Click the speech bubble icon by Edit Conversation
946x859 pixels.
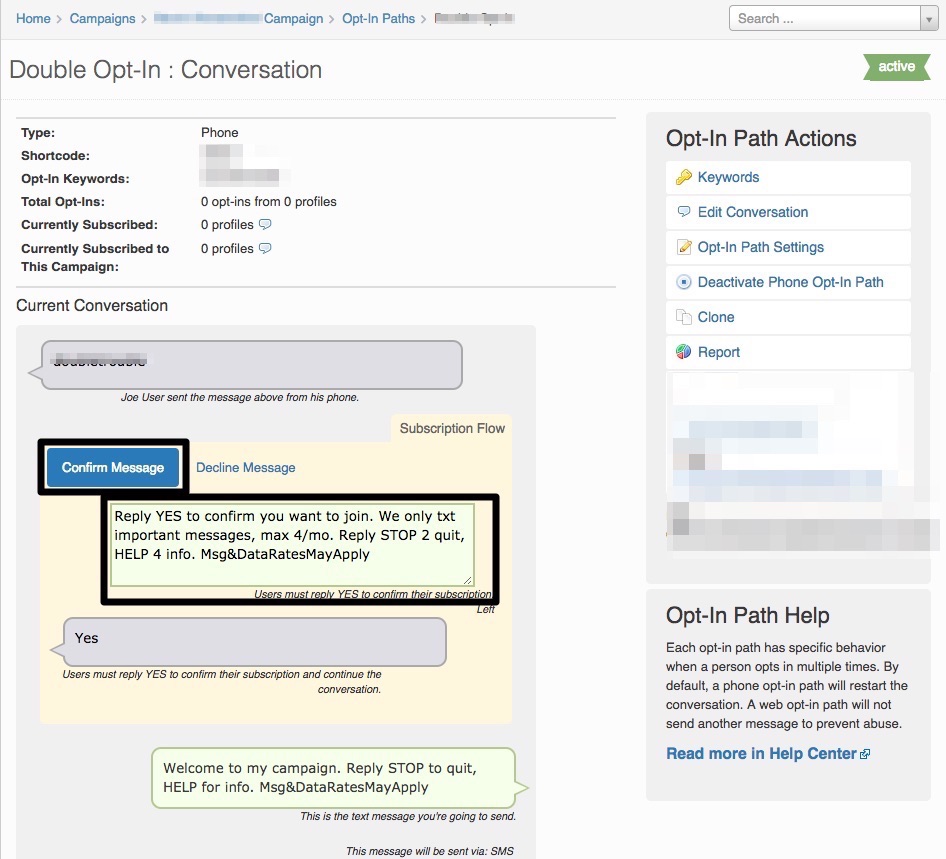point(684,212)
